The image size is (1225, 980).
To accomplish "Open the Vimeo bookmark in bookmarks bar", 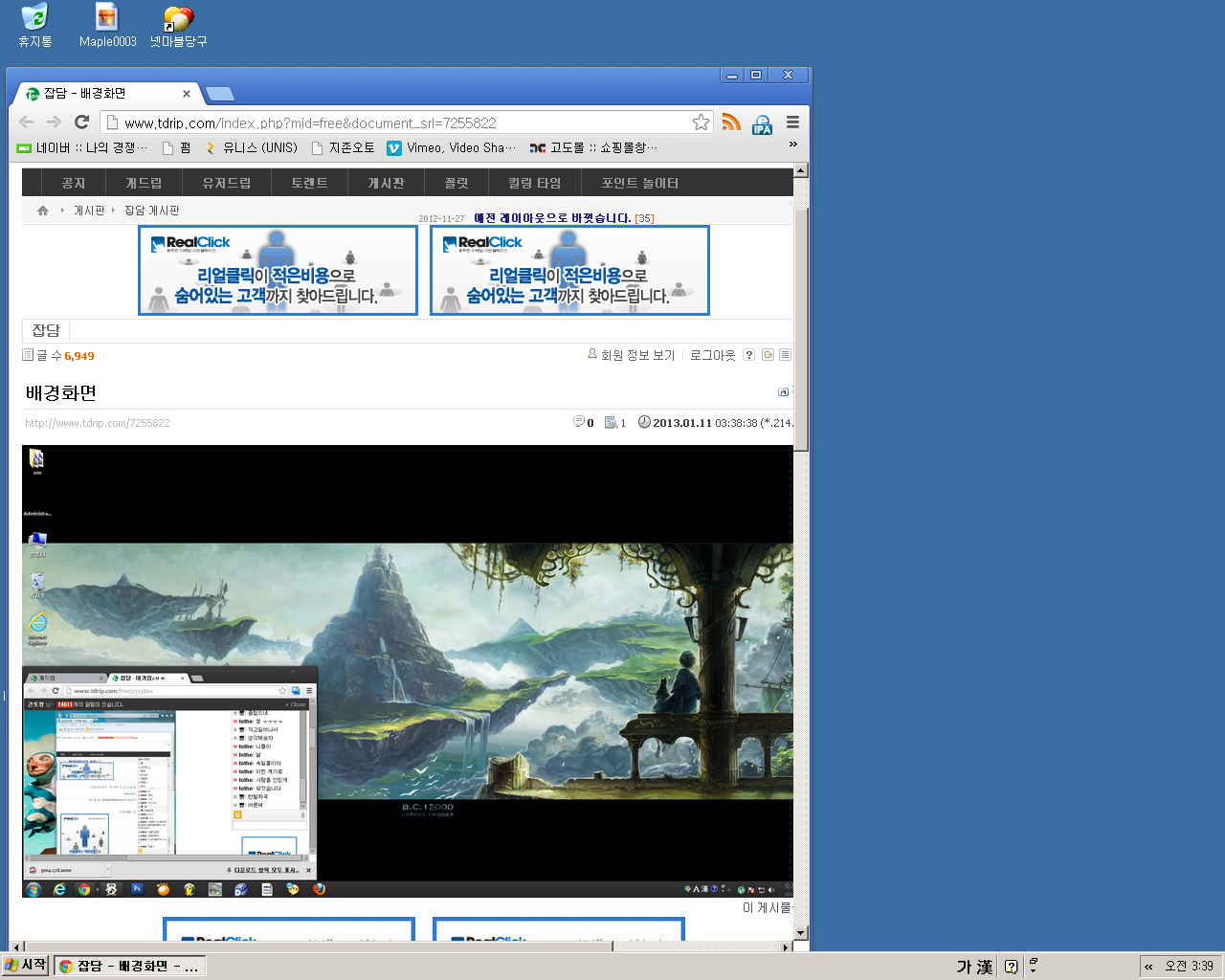I will pyautogui.click(x=451, y=147).
